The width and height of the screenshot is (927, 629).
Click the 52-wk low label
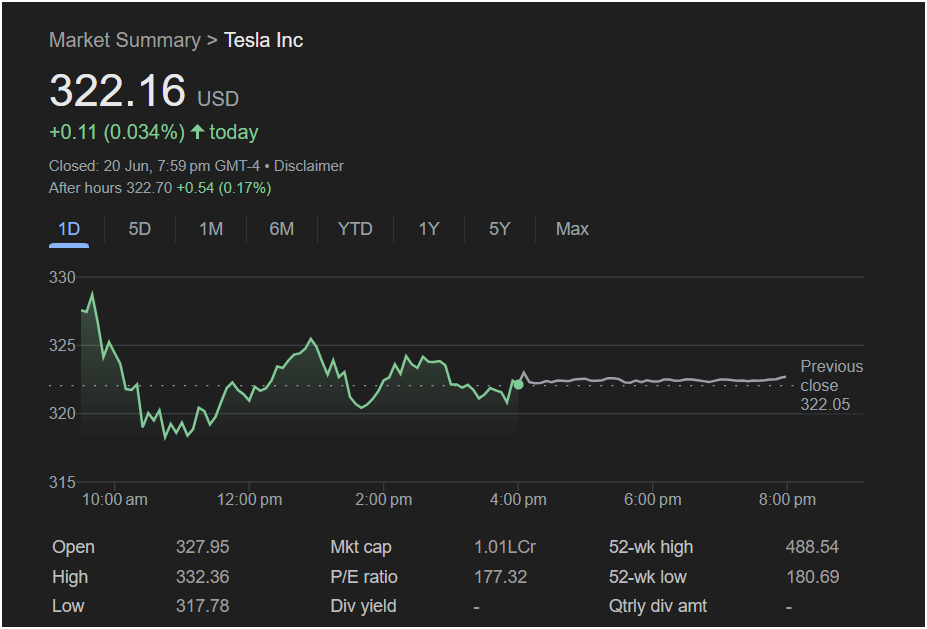coord(648,577)
